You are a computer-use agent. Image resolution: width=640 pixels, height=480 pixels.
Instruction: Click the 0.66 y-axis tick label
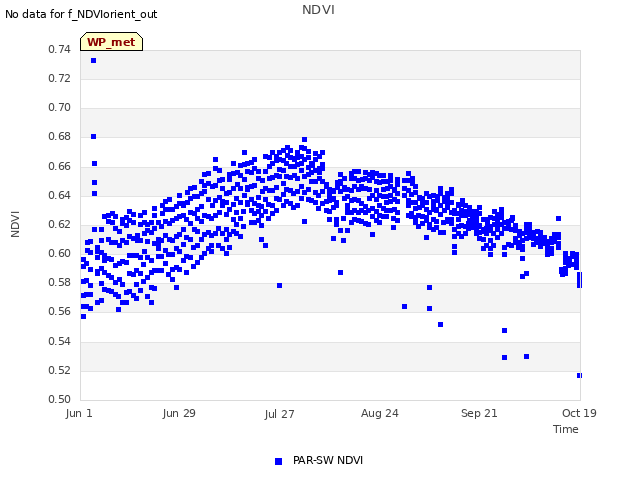60,166
